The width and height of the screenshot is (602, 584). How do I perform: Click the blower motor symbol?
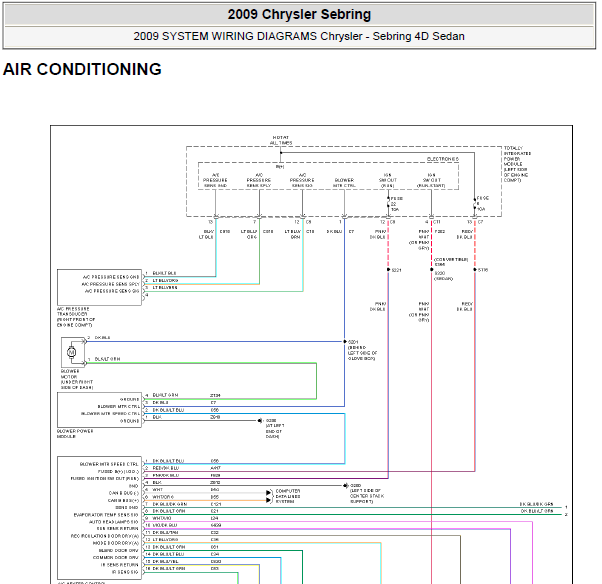[x=71, y=352]
